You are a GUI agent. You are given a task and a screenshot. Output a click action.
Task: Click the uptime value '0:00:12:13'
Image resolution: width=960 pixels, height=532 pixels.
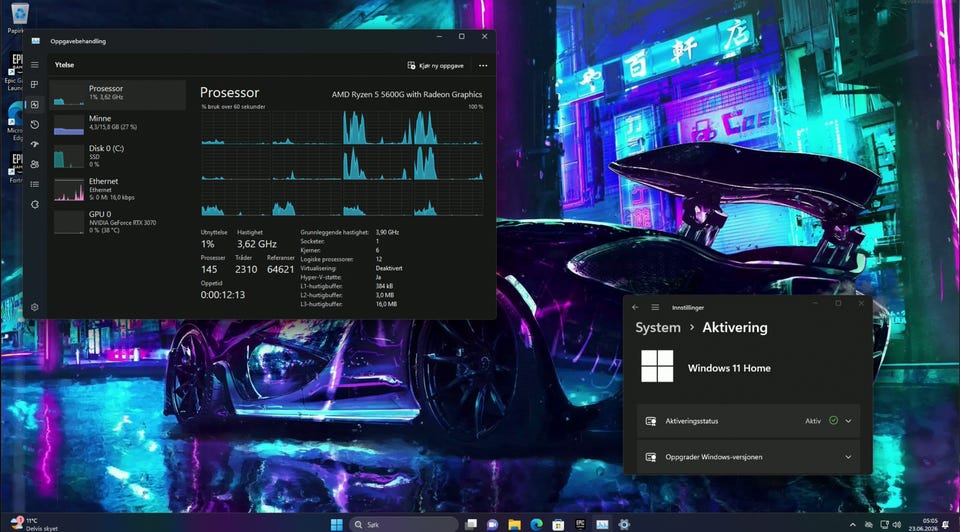[x=223, y=295]
